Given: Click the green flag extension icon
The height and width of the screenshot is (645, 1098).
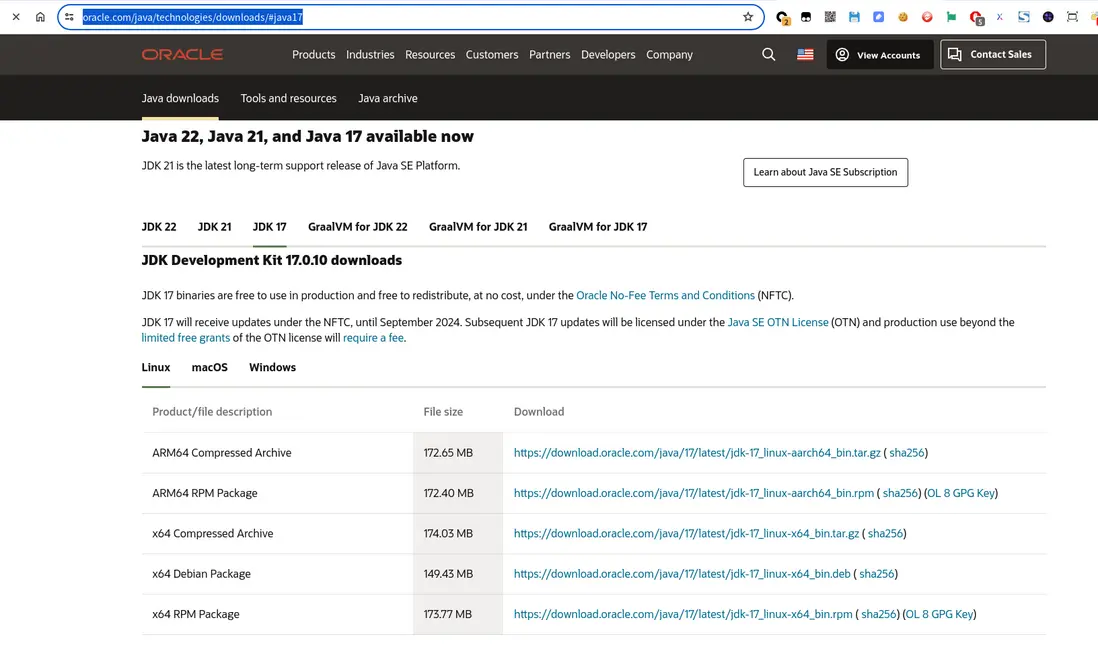Looking at the screenshot, I should 951,17.
